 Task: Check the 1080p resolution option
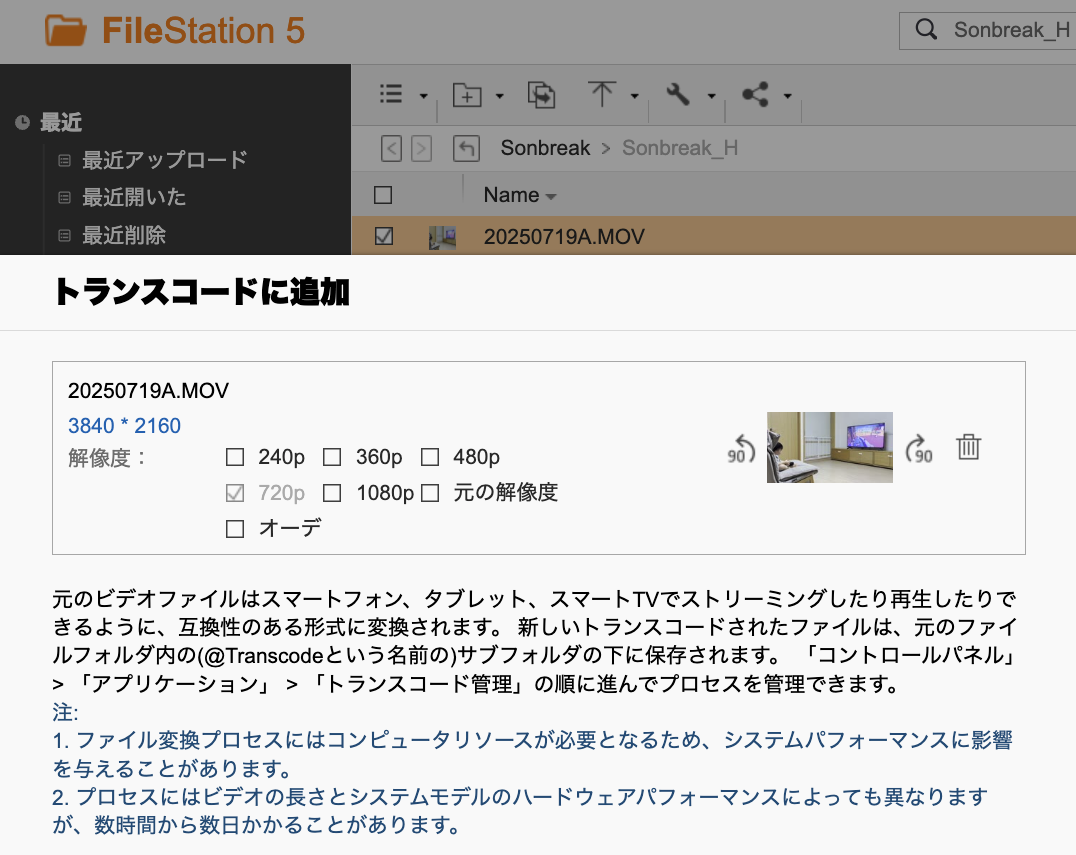tap(333, 493)
